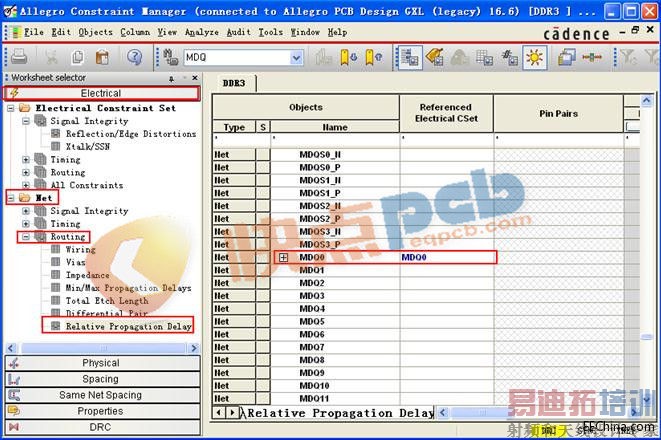Collapse the Electrical Constraint Set folder

coord(11,108)
